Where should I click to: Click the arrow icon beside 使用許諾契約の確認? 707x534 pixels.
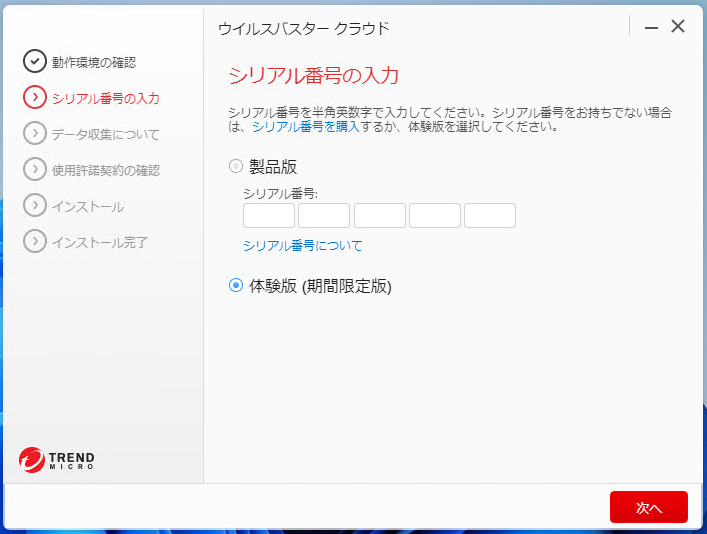click(35, 169)
